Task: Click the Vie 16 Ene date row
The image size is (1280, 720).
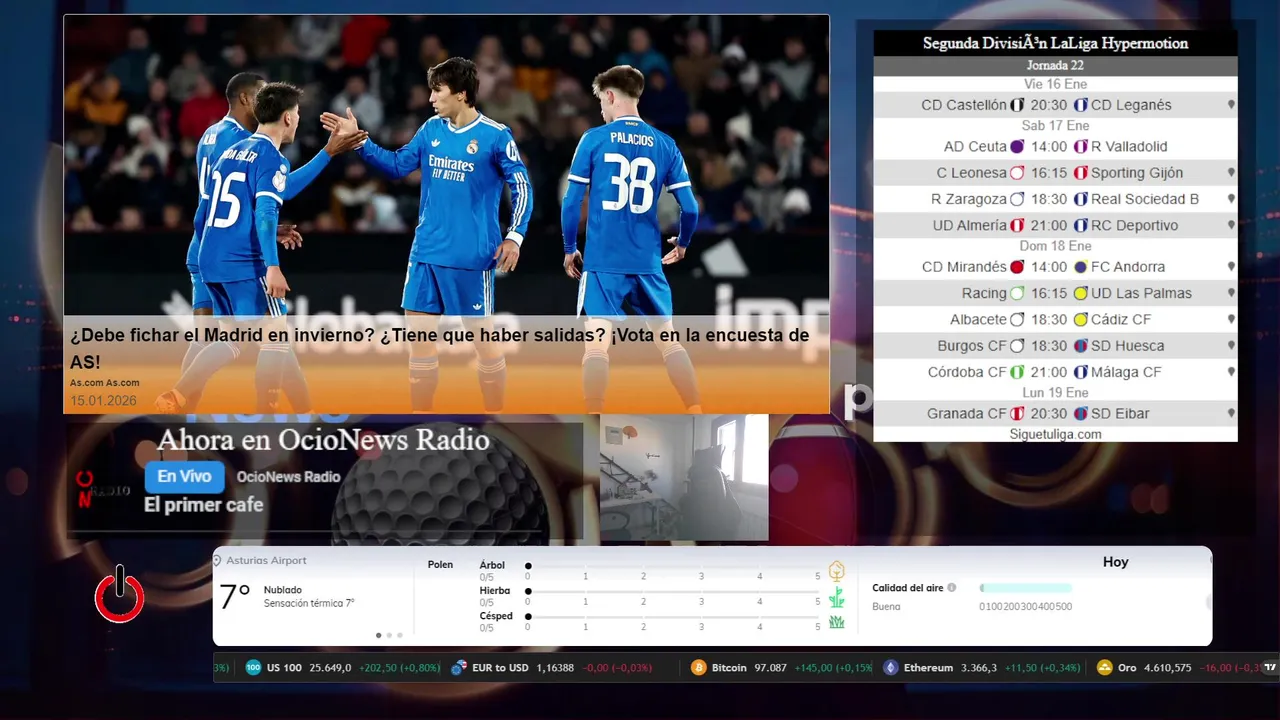Action: pyautogui.click(x=1055, y=84)
